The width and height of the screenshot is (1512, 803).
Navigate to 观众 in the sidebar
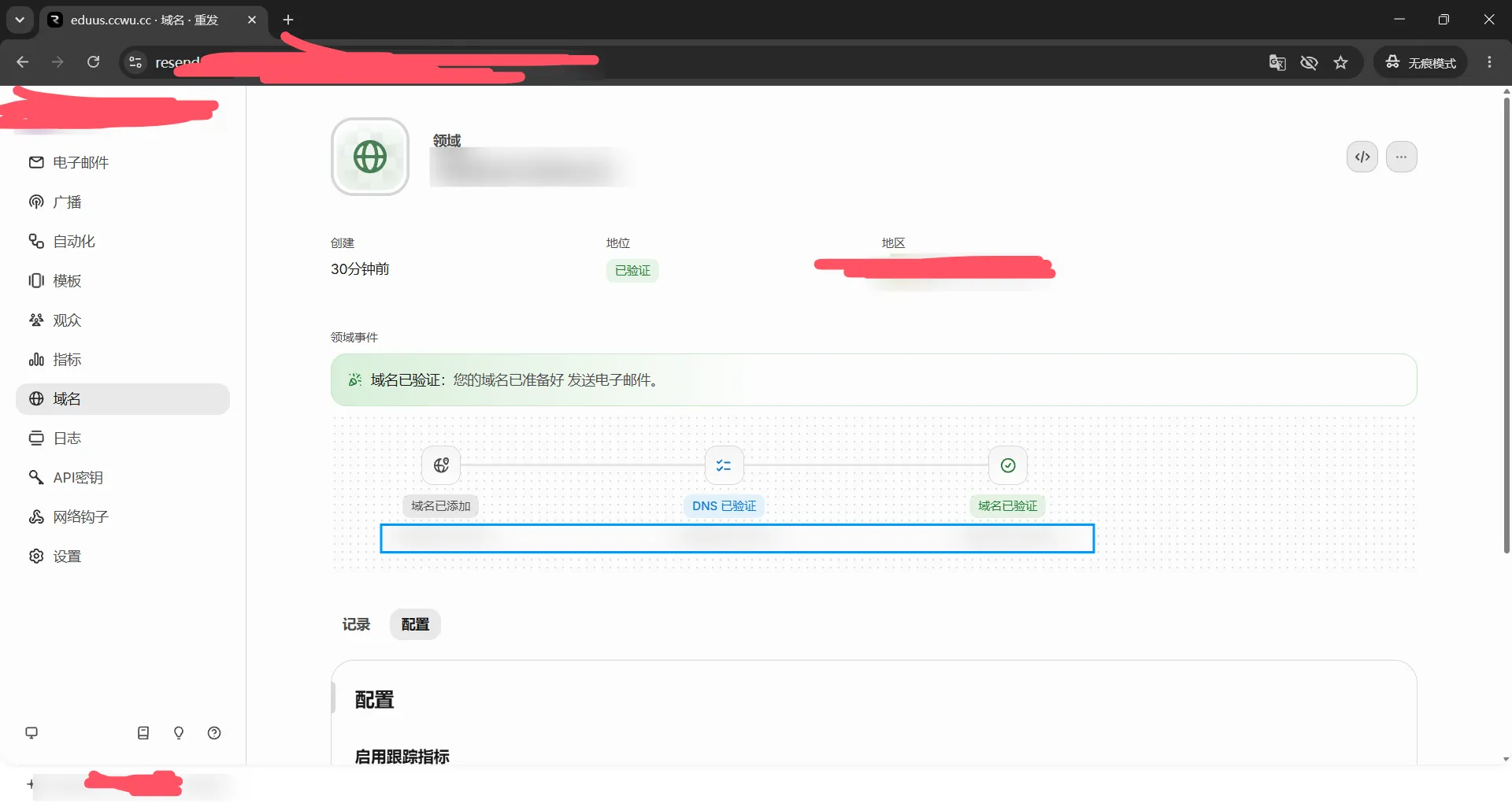tap(123, 320)
